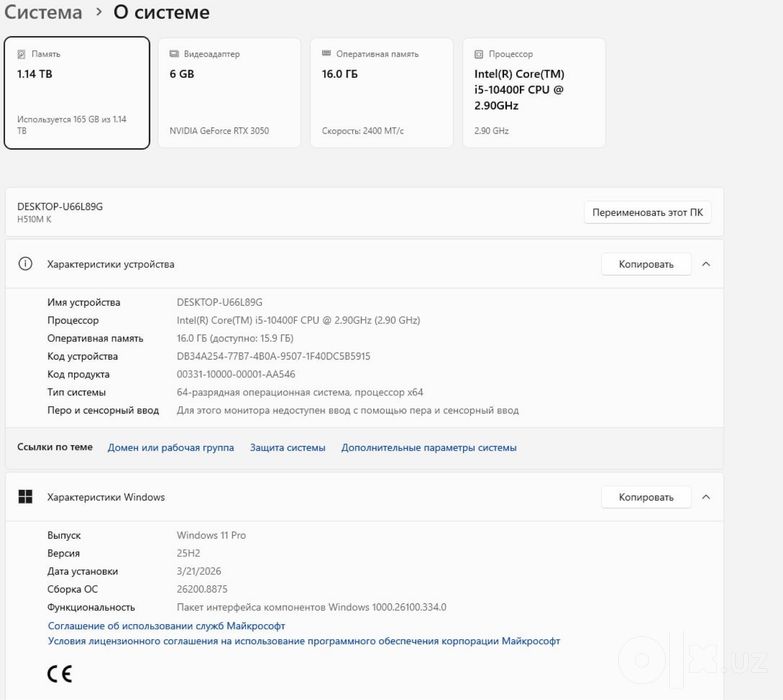This screenshot has height=700, width=783.
Task: Open Домен или рабочая группа link
Action: pyautogui.click(x=171, y=447)
